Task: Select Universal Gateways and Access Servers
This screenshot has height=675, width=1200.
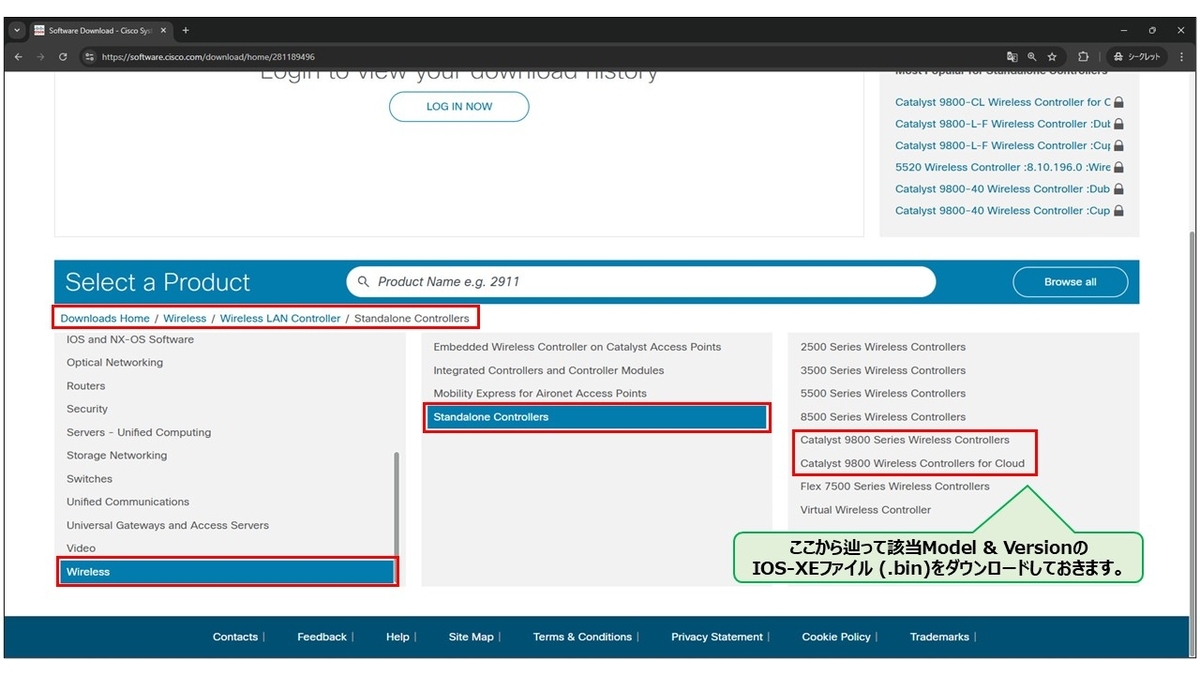Action: (168, 525)
